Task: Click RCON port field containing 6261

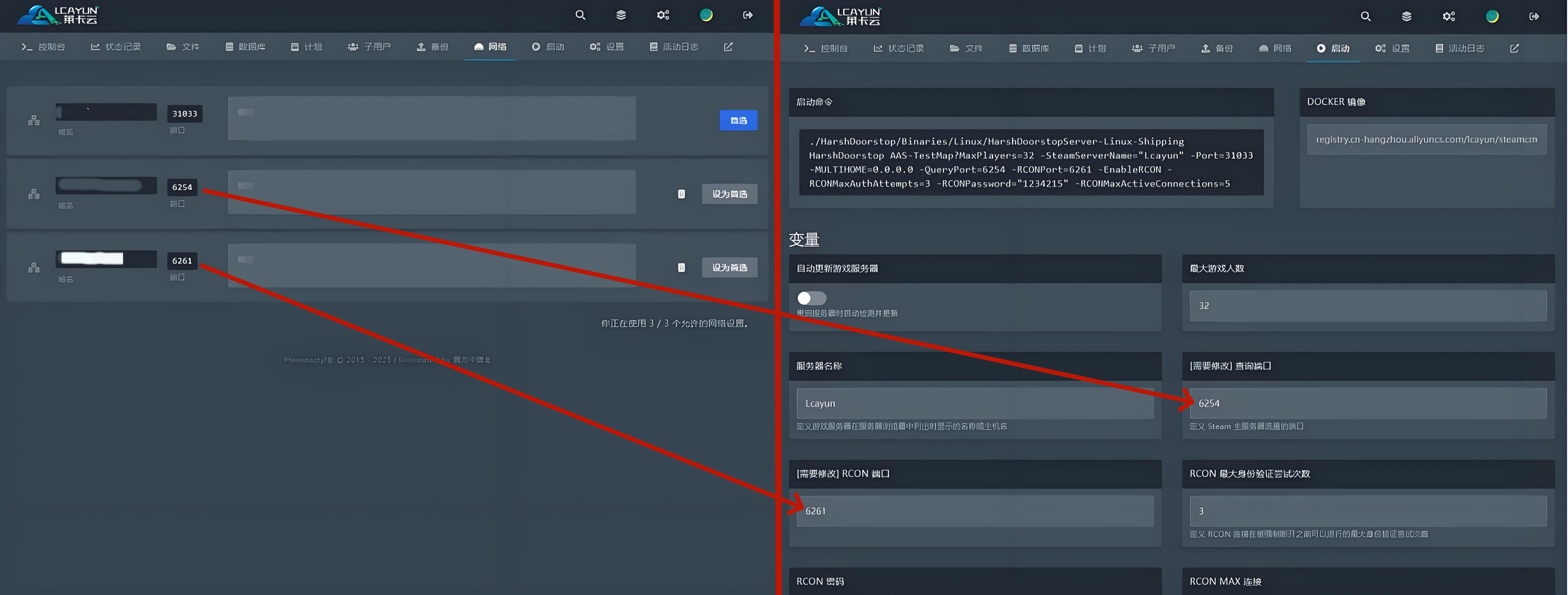Action: tap(975, 511)
